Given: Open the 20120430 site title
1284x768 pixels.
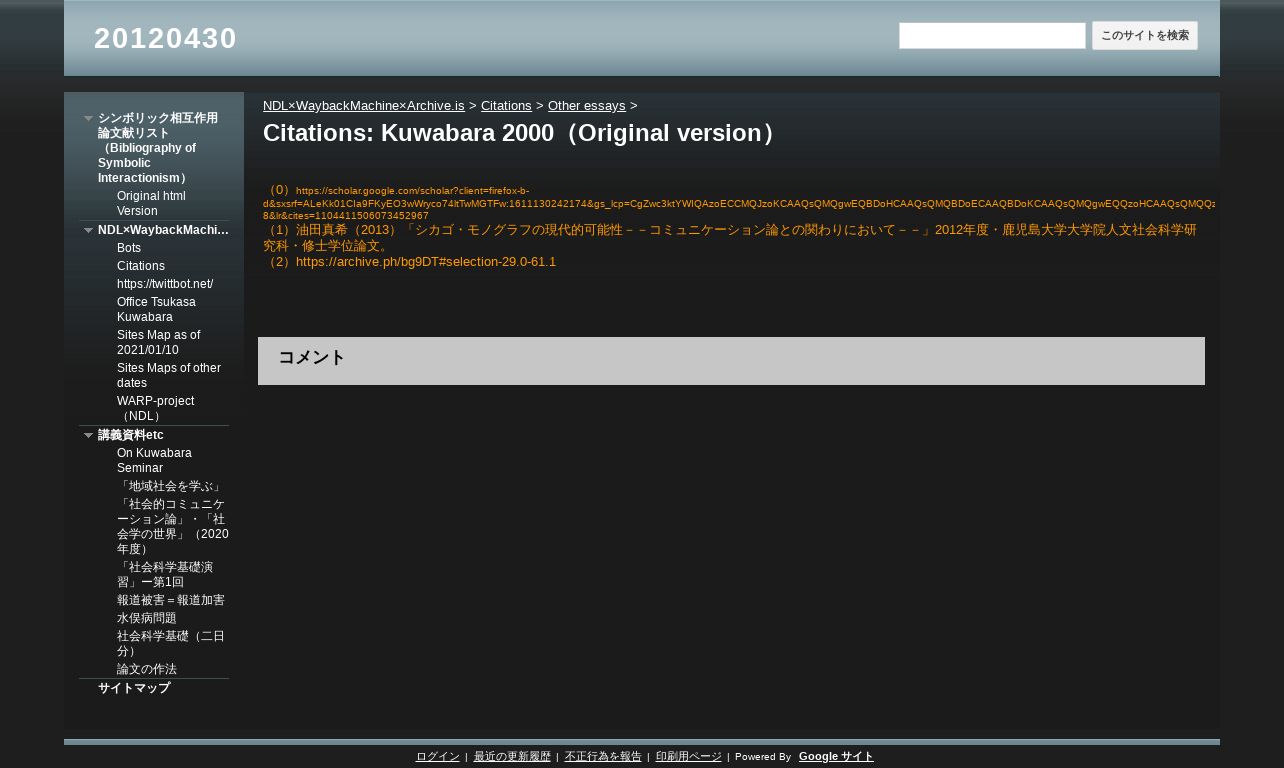Looking at the screenshot, I should click(x=165, y=38).
